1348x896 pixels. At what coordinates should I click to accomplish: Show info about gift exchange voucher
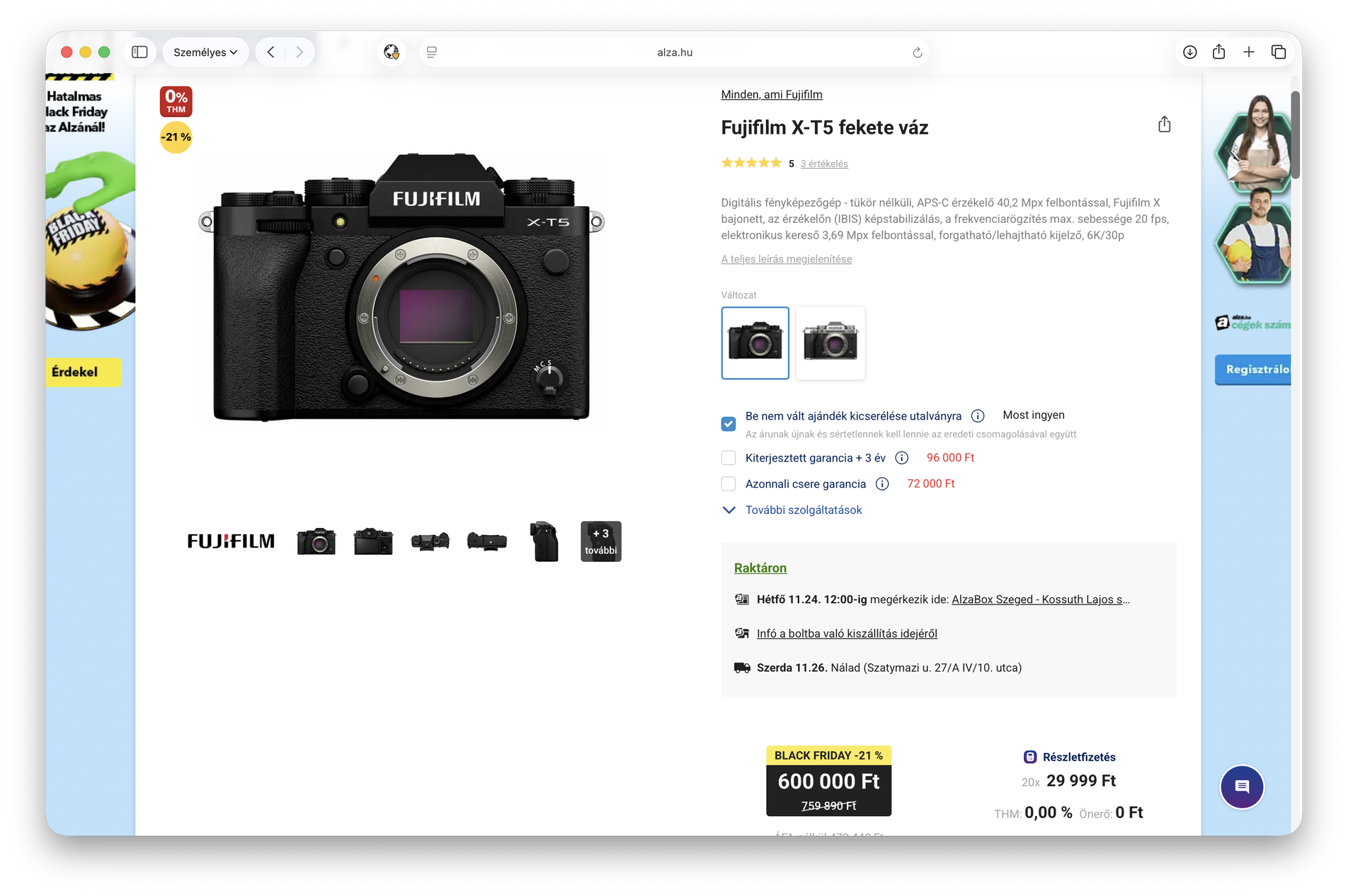point(978,416)
